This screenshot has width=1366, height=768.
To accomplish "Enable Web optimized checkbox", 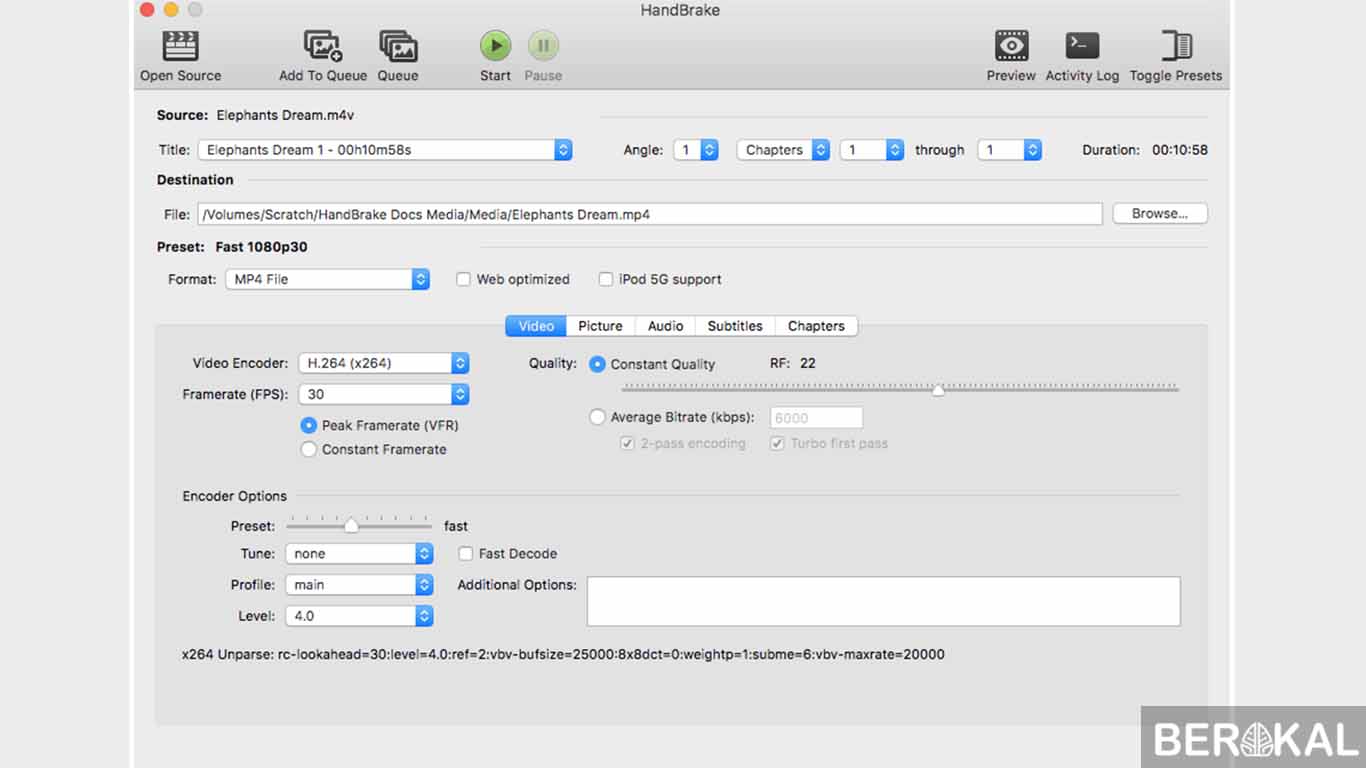I will pyautogui.click(x=463, y=279).
